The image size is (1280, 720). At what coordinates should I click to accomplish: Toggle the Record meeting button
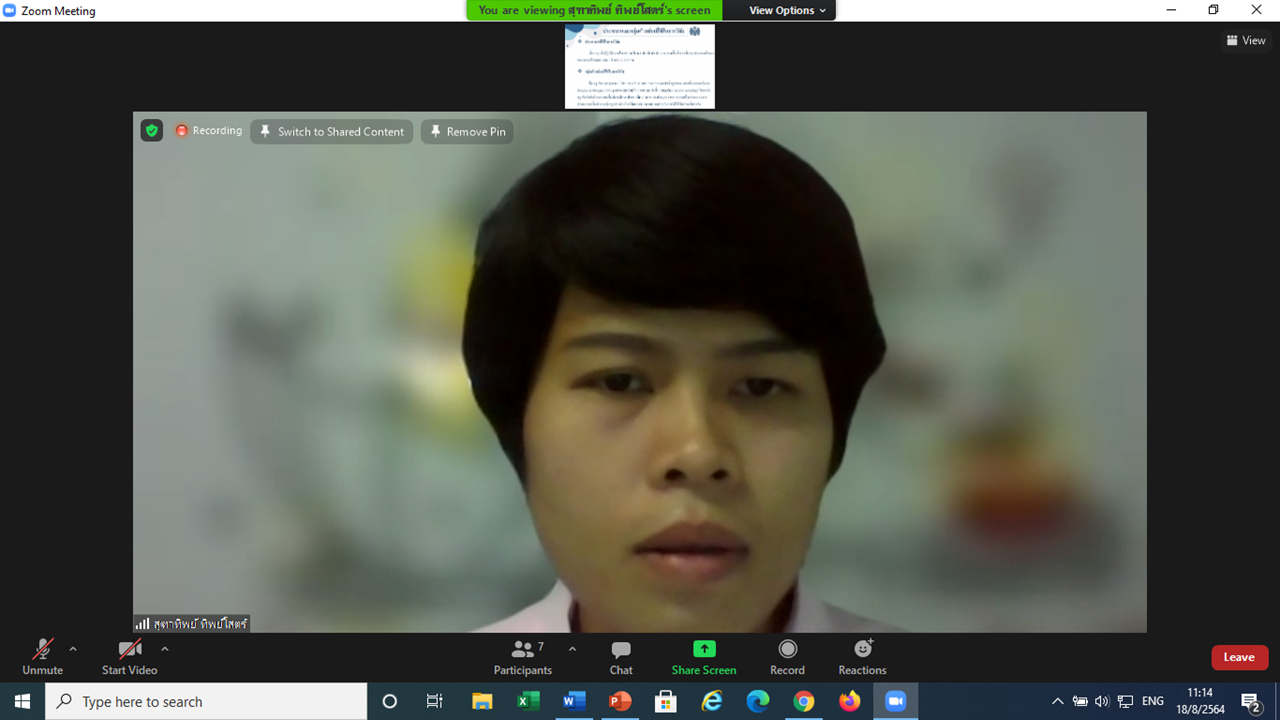coord(787,657)
